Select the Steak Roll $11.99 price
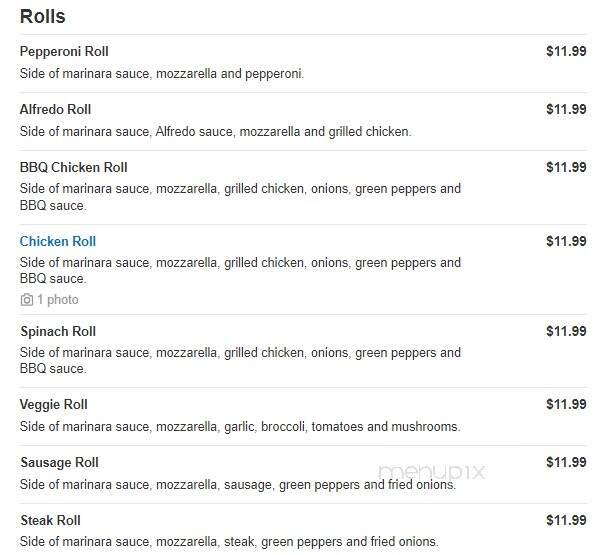 click(x=566, y=520)
